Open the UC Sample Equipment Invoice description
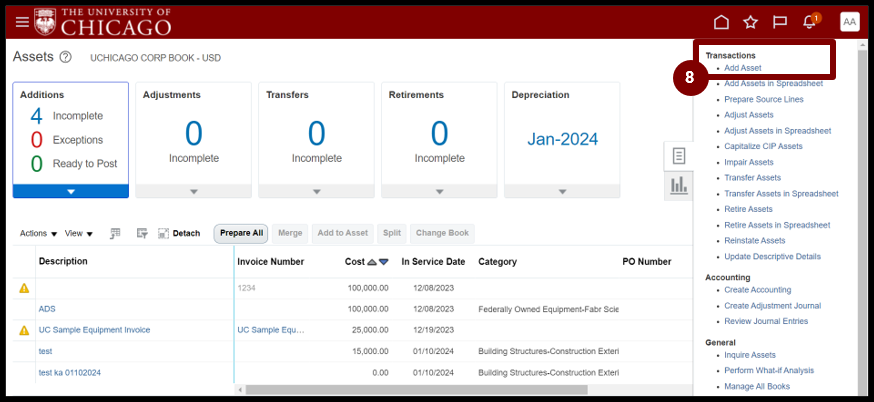Viewport: 874px width, 402px height. pos(94,330)
